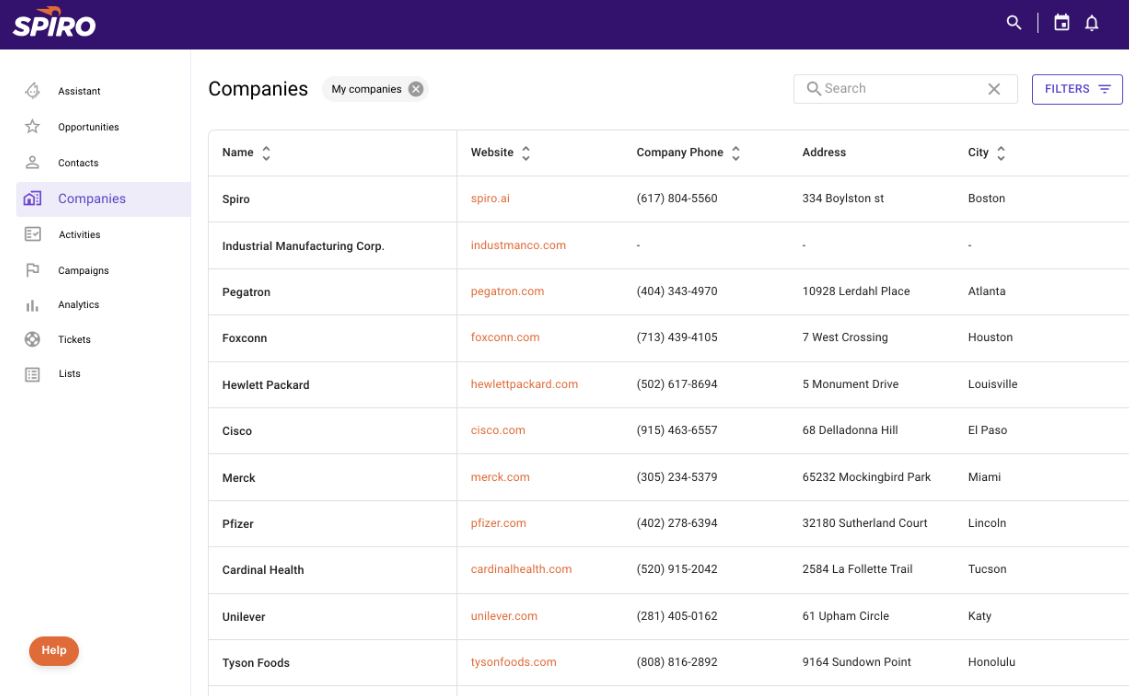Open the Tyson Foods company name
Screen dimensions: 1129x696
[x=256, y=663]
